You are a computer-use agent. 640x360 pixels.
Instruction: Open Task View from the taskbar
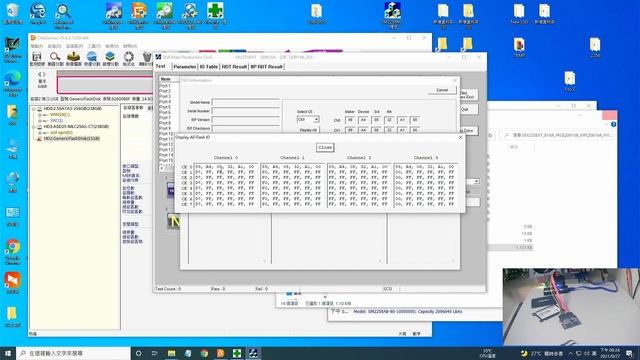click(x=155, y=353)
